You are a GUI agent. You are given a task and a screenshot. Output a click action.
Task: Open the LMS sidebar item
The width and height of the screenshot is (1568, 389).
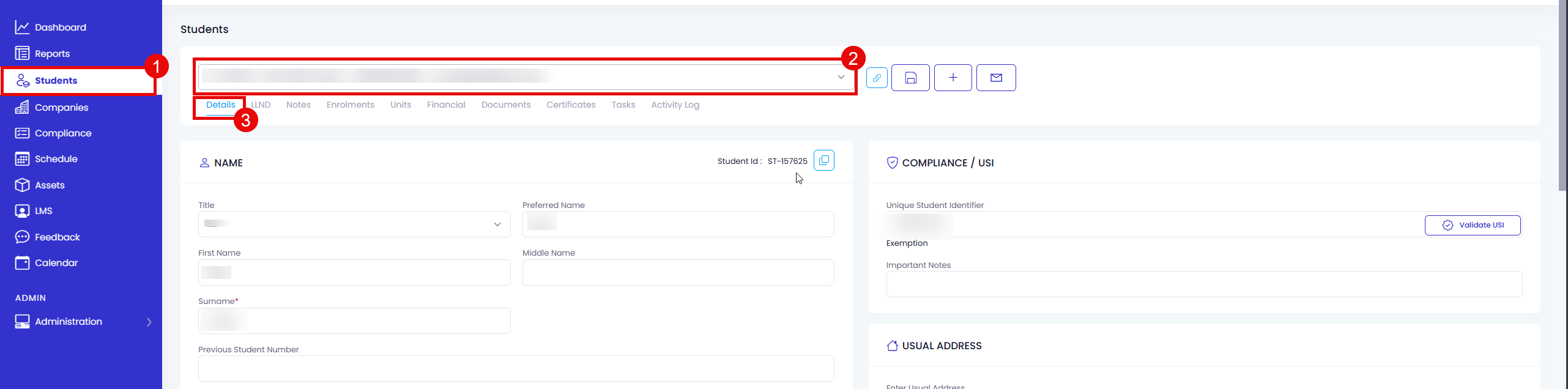[34, 211]
